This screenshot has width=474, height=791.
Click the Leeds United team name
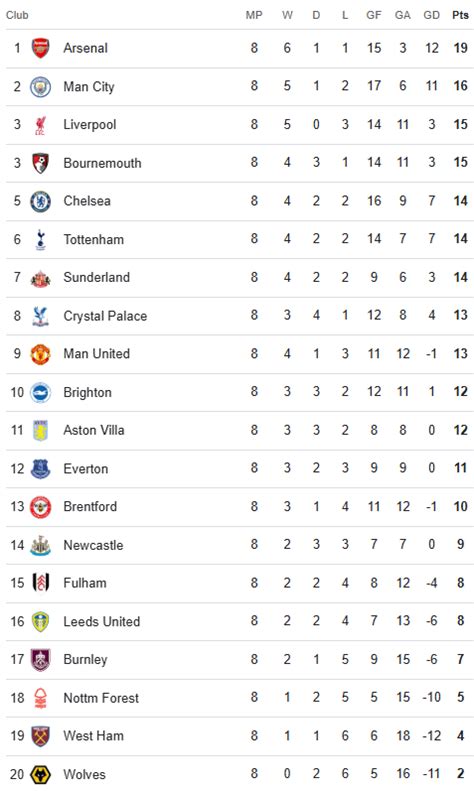(102, 622)
